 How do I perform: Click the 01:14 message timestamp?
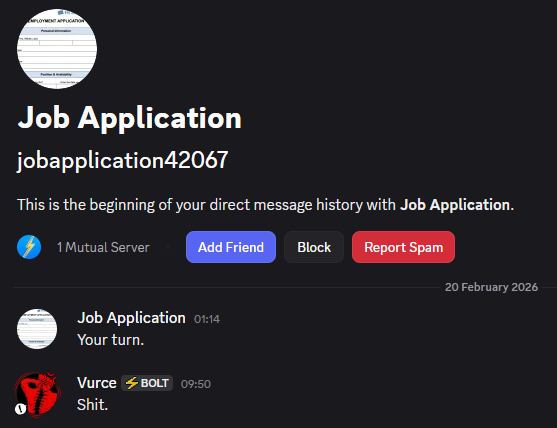click(207, 319)
